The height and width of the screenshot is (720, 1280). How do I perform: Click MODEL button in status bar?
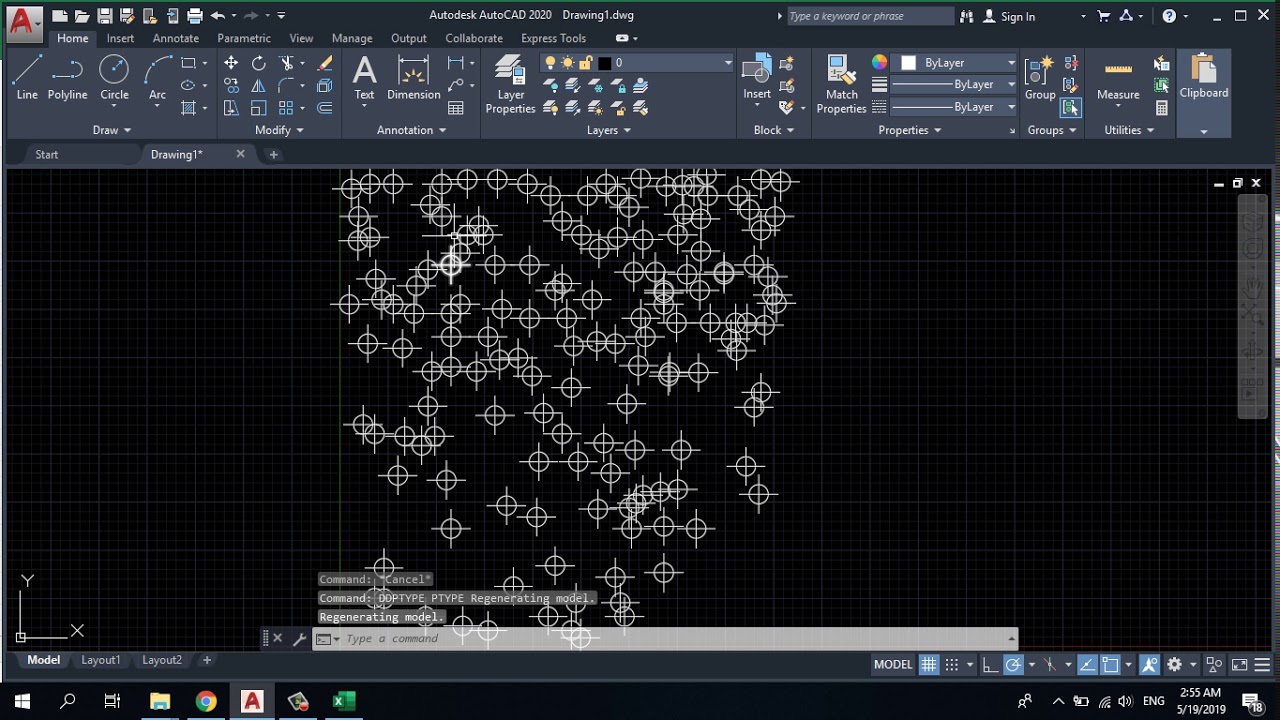(893, 664)
